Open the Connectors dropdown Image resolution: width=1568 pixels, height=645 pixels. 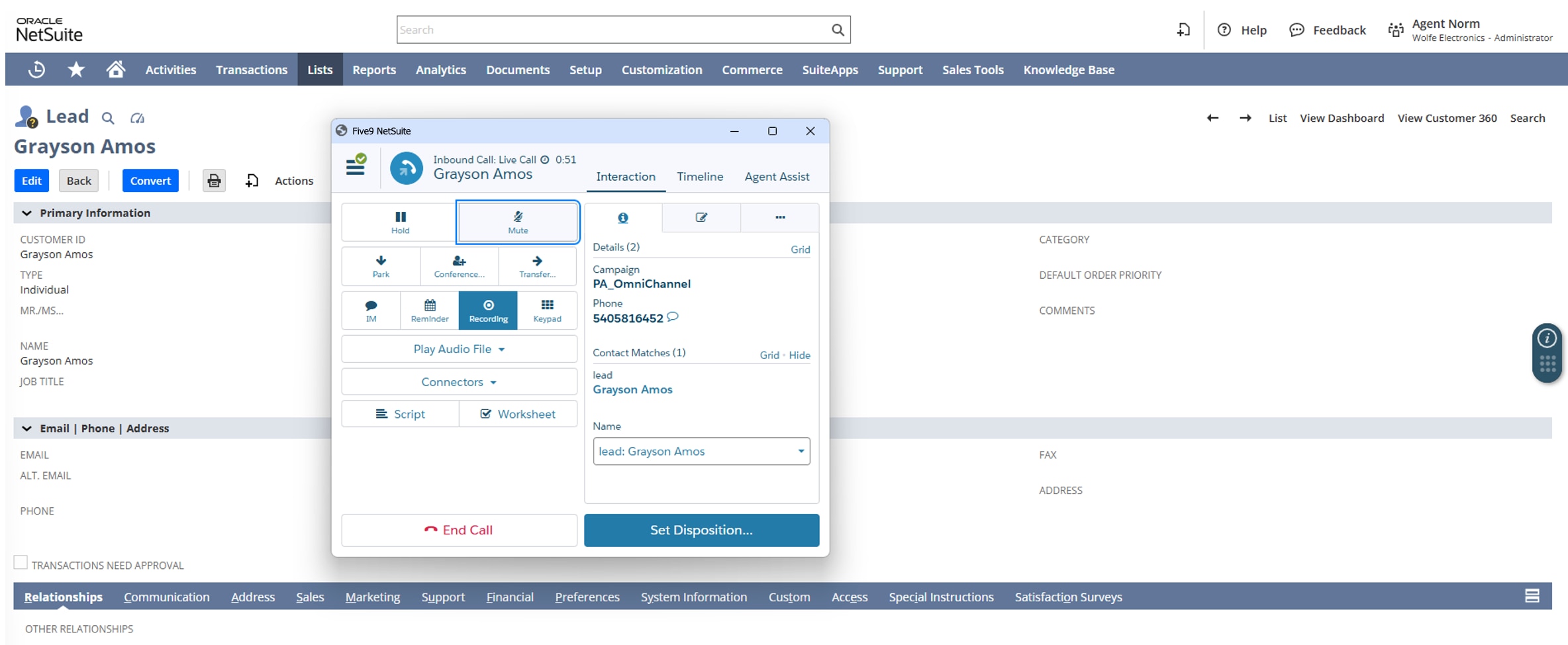tap(459, 382)
